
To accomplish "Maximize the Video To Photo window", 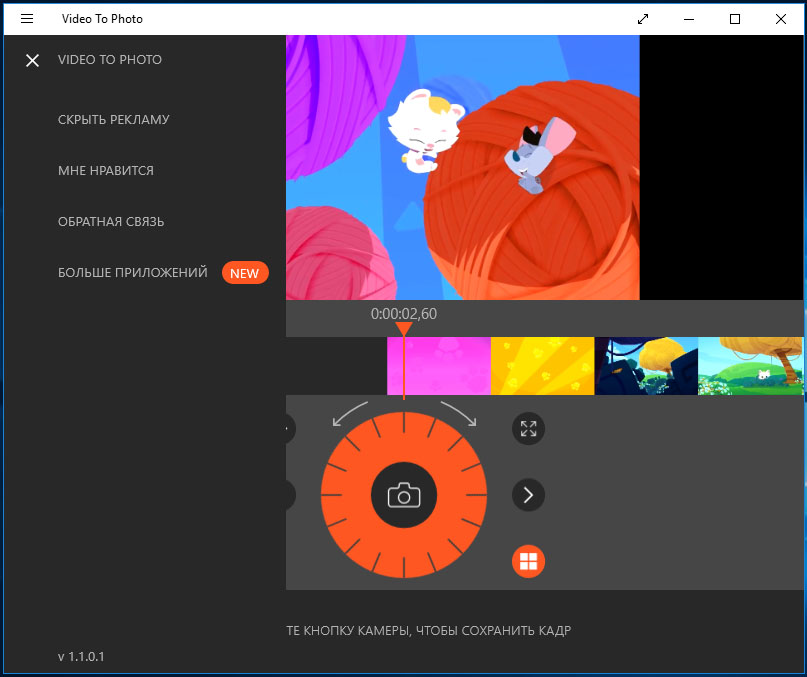I will [x=735, y=19].
